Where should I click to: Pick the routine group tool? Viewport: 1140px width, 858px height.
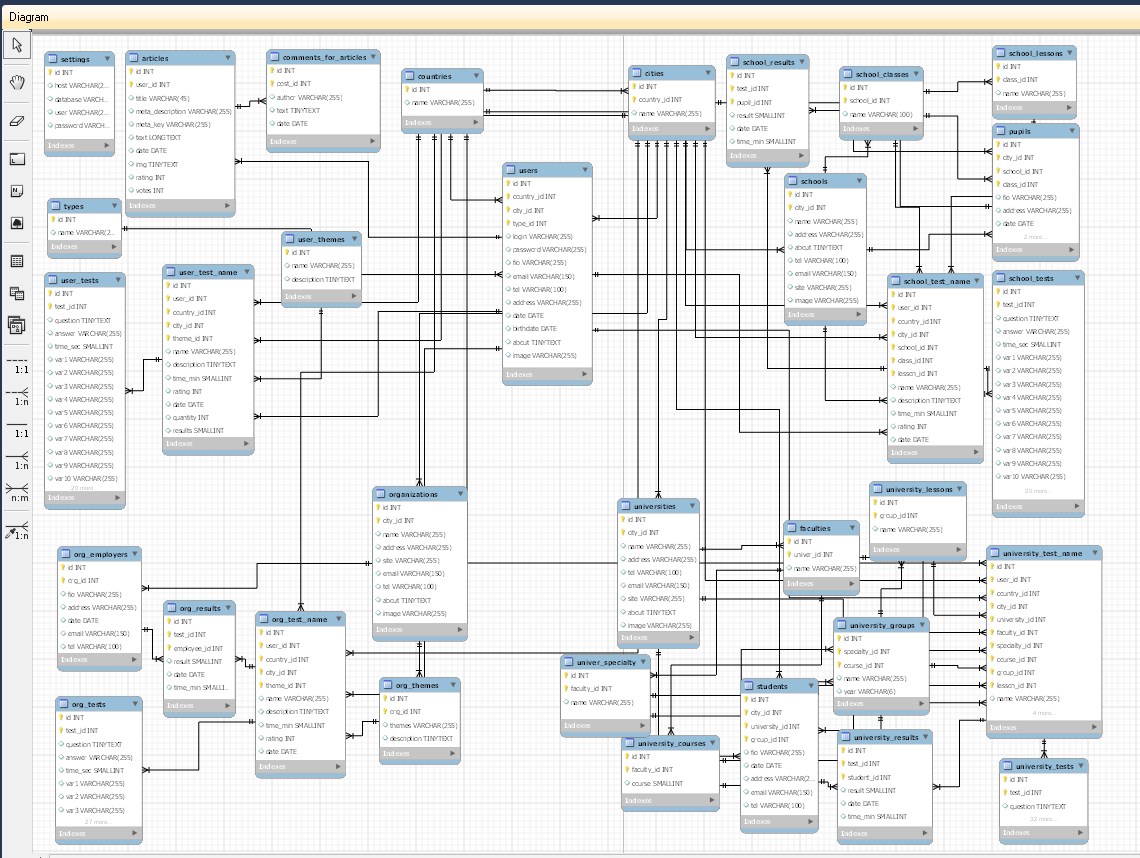click(x=17, y=325)
